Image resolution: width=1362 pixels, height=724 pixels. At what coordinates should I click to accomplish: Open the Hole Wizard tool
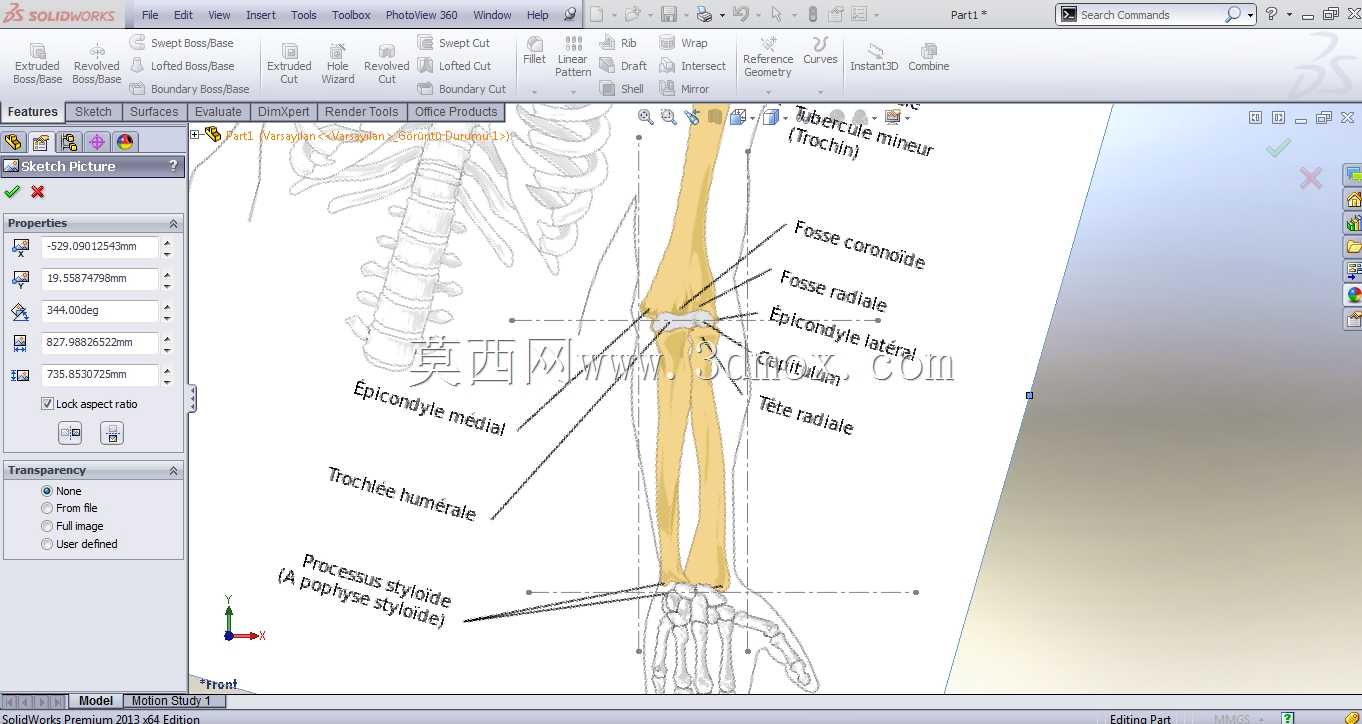pos(338,63)
